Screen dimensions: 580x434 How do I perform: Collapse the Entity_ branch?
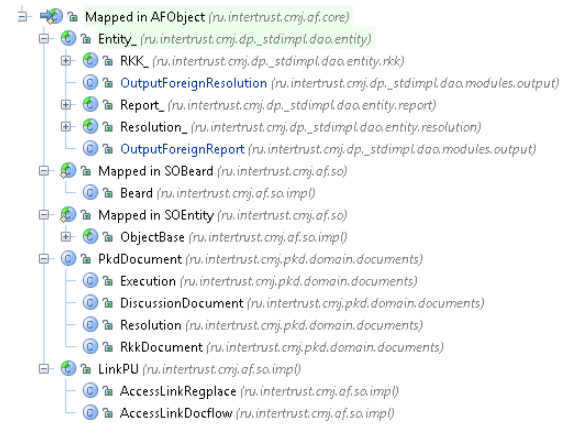pyautogui.click(x=44, y=38)
